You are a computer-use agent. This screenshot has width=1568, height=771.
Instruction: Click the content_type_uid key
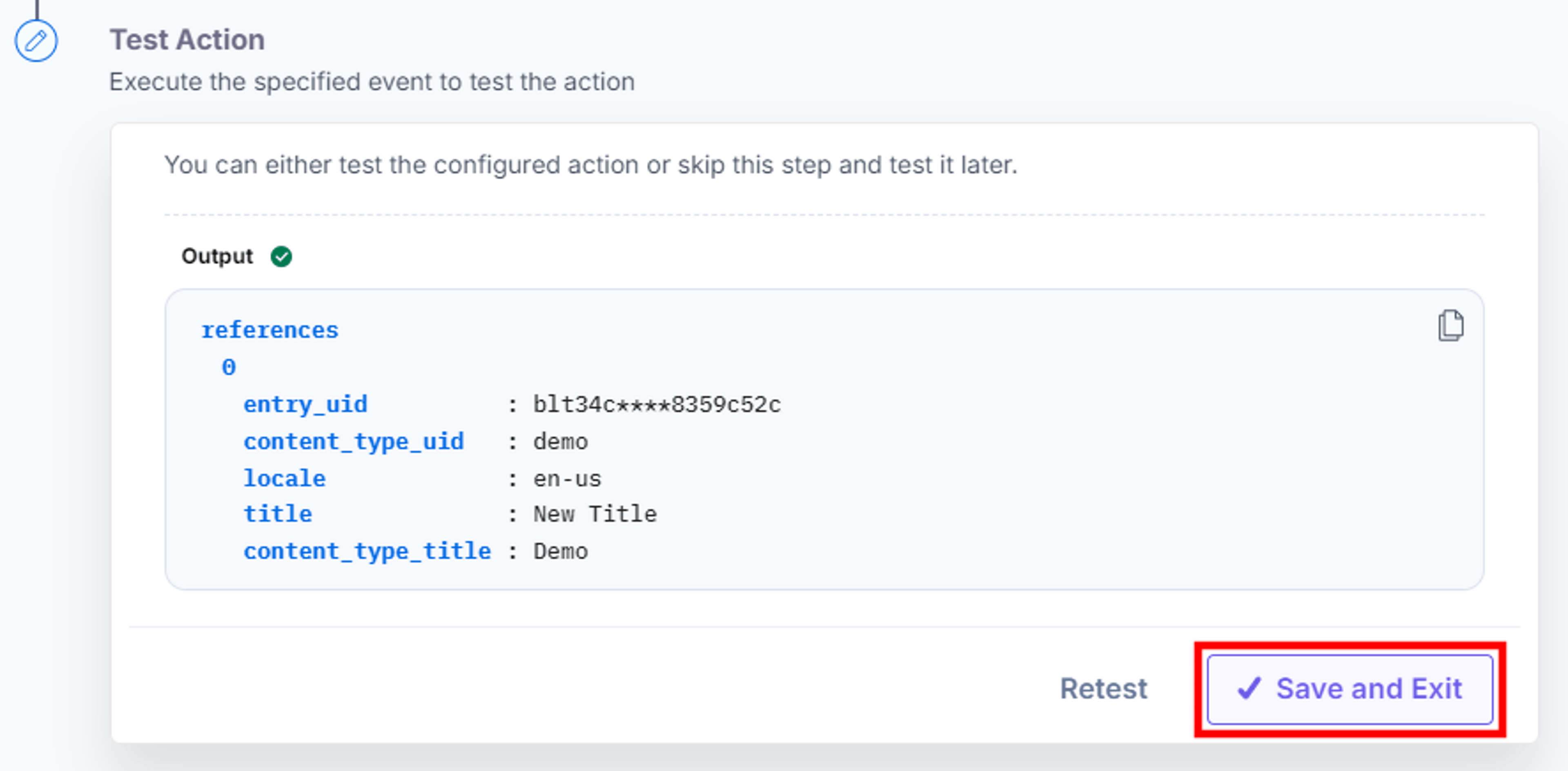[354, 442]
